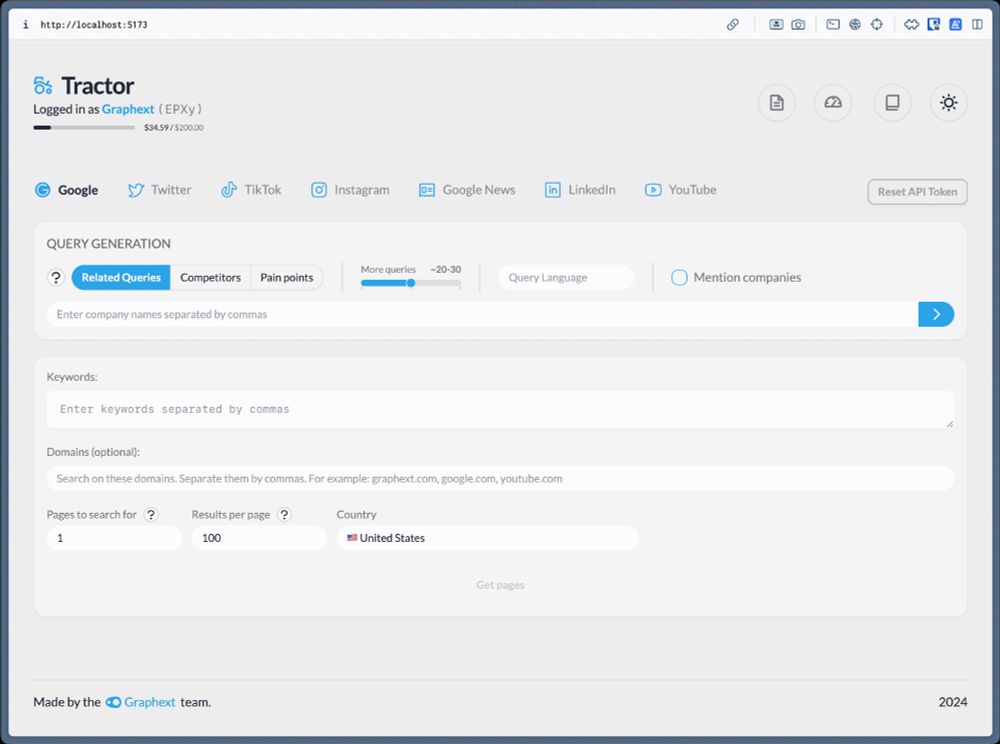Click the globe icon in the browser toolbar

855,24
